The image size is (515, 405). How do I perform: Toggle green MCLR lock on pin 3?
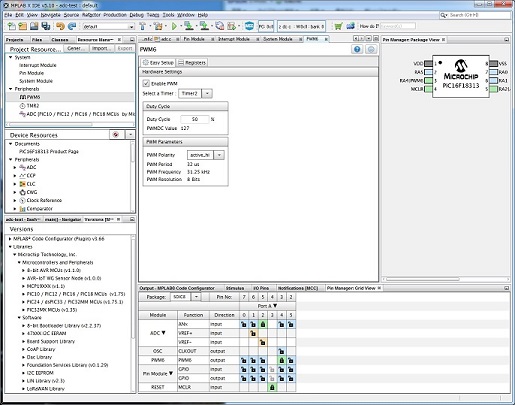click(x=272, y=387)
